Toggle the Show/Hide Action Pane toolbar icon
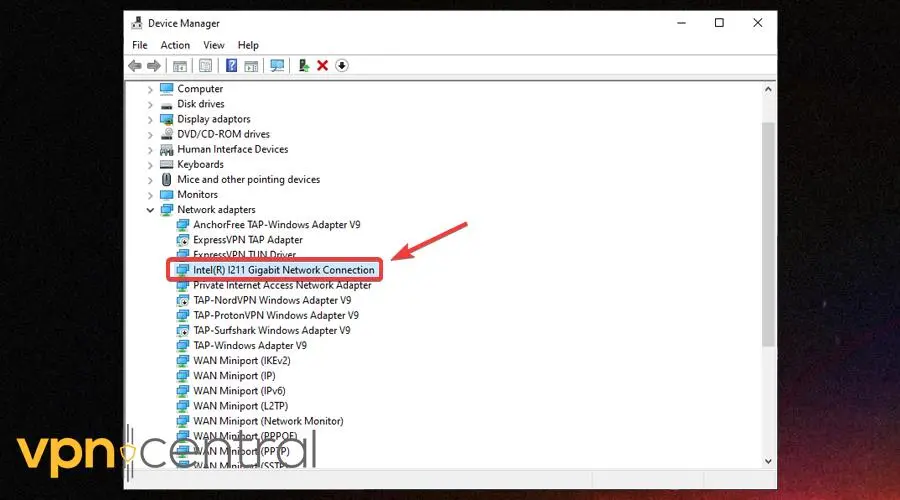This screenshot has width=900, height=500. (251, 66)
